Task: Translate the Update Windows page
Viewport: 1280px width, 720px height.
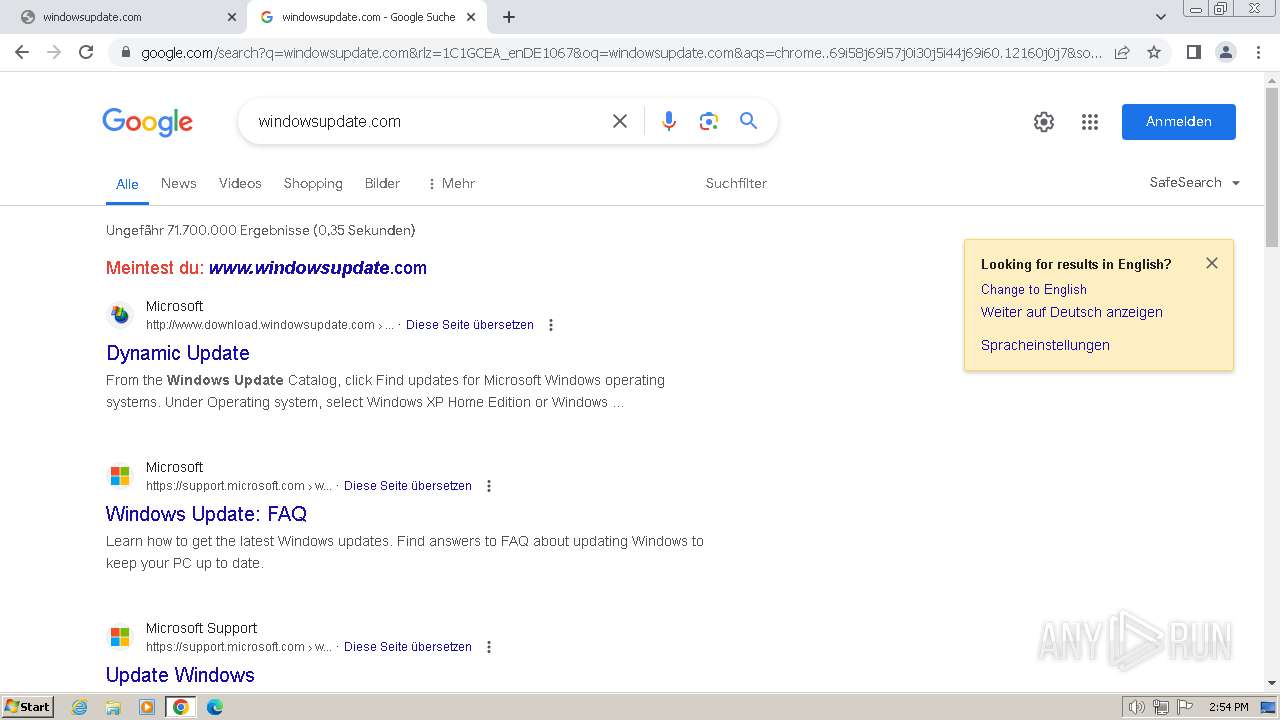Action: tap(408, 647)
